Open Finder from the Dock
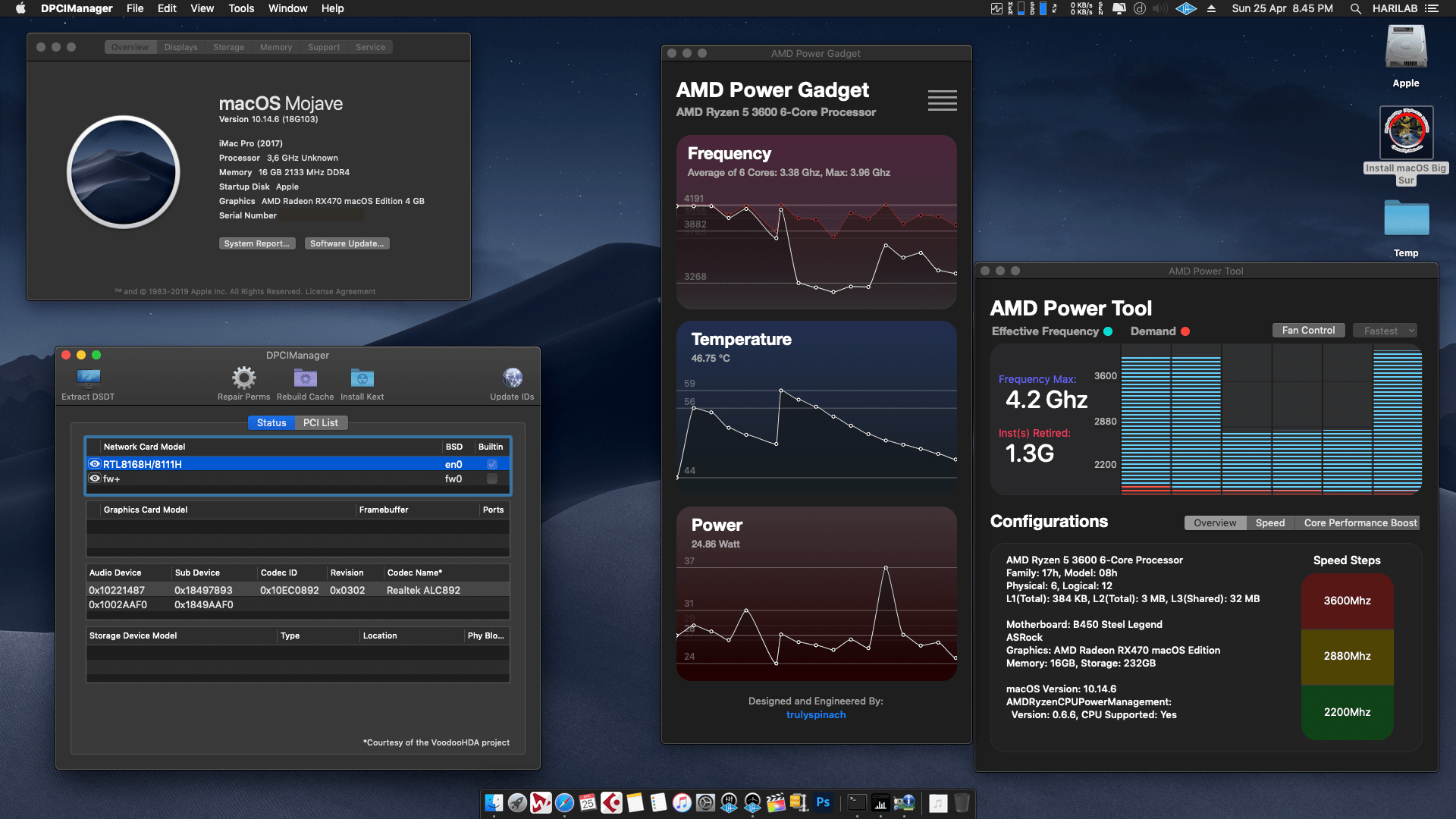 (x=494, y=802)
